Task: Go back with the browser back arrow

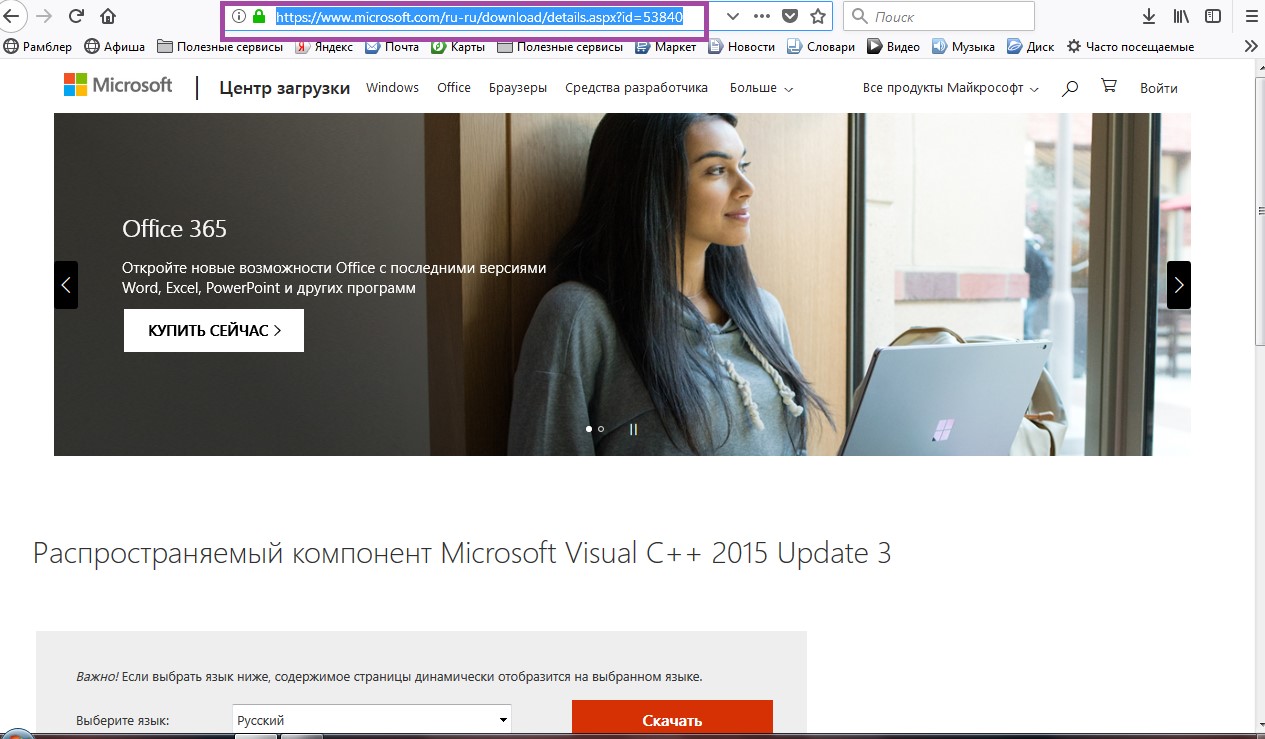Action: coord(11,16)
